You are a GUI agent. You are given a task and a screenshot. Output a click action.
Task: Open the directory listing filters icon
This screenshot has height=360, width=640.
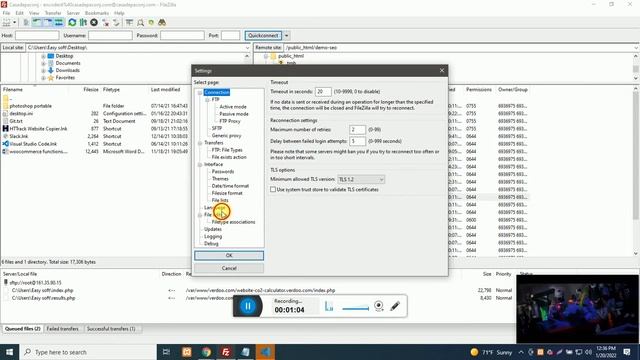click(x=129, y=22)
